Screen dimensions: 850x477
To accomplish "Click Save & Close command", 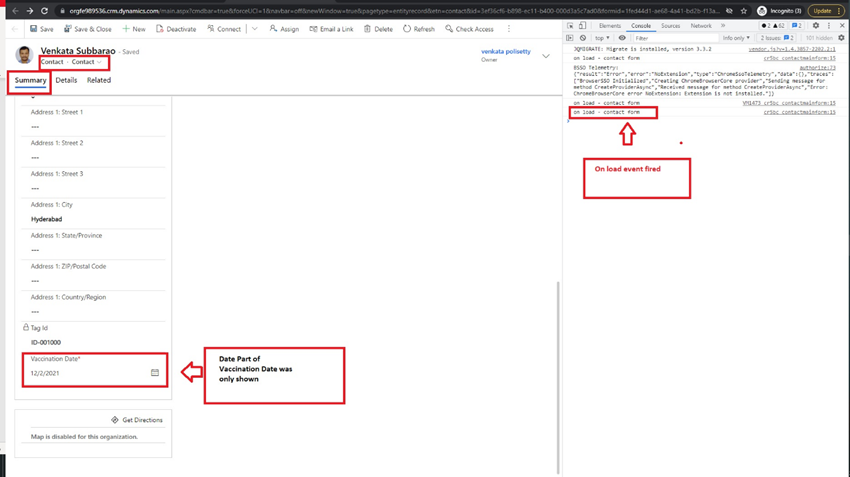I will pyautogui.click(x=87, y=29).
